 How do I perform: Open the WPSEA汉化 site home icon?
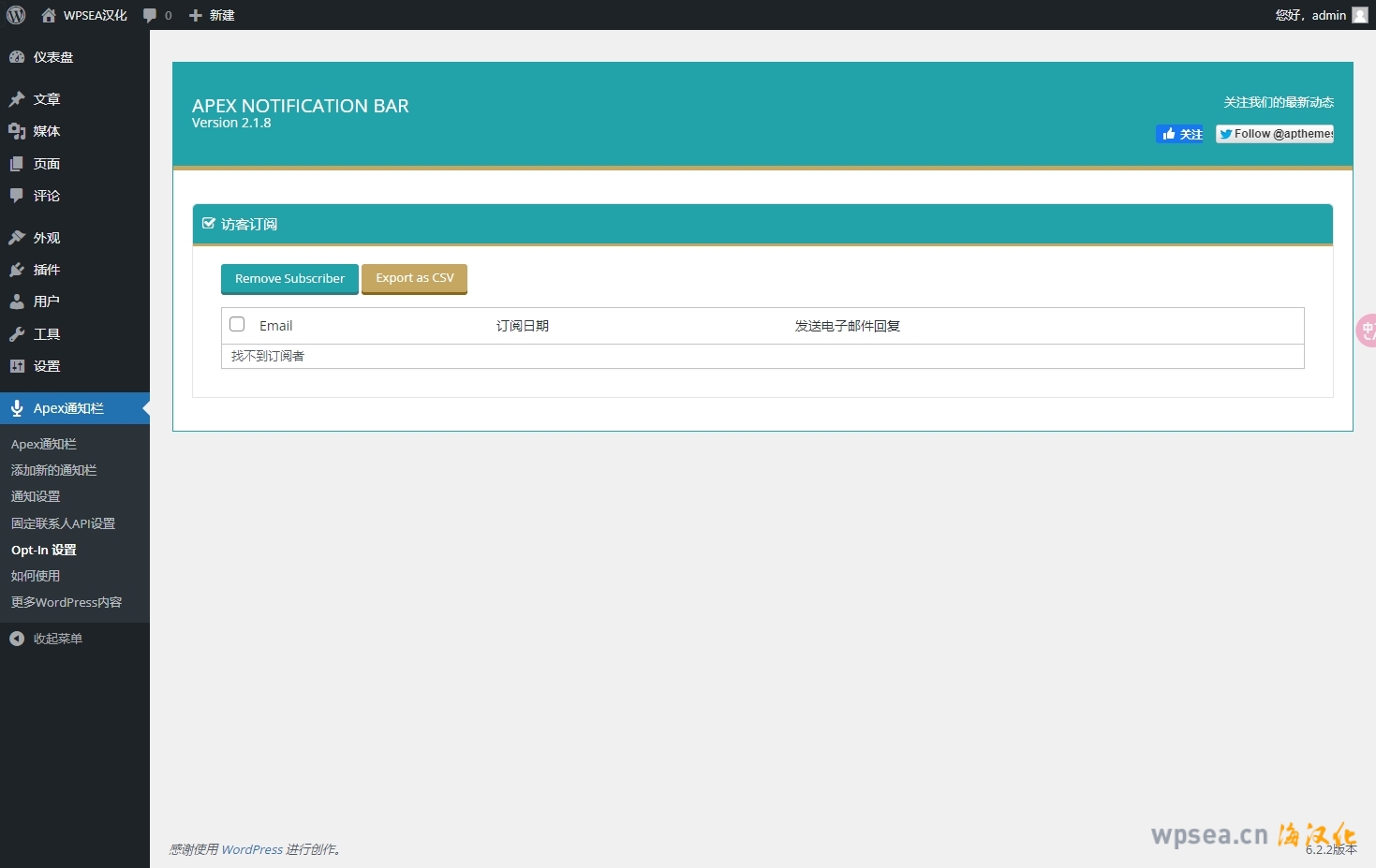[x=49, y=15]
